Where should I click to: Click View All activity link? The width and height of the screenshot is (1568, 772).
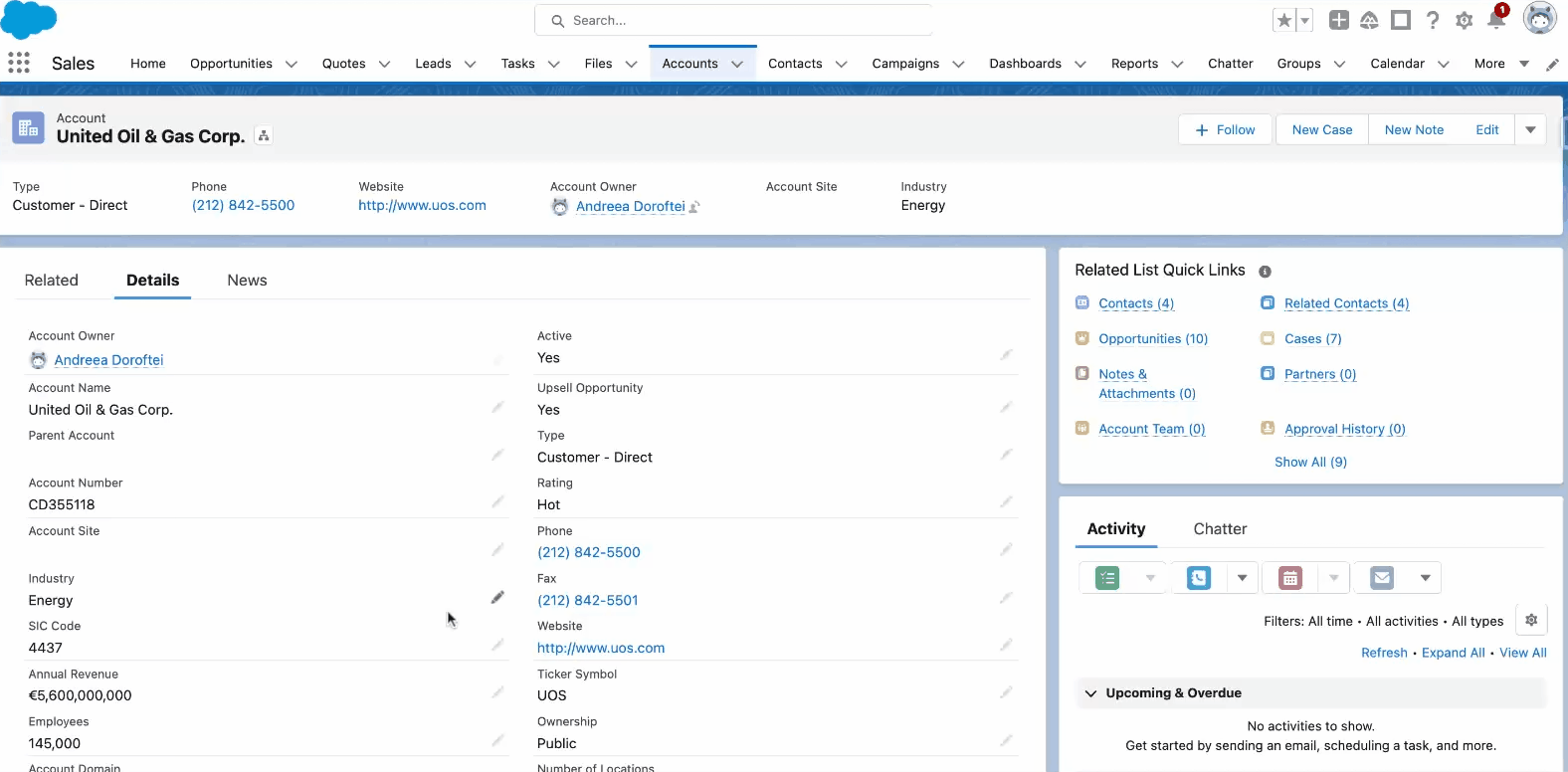click(1523, 653)
